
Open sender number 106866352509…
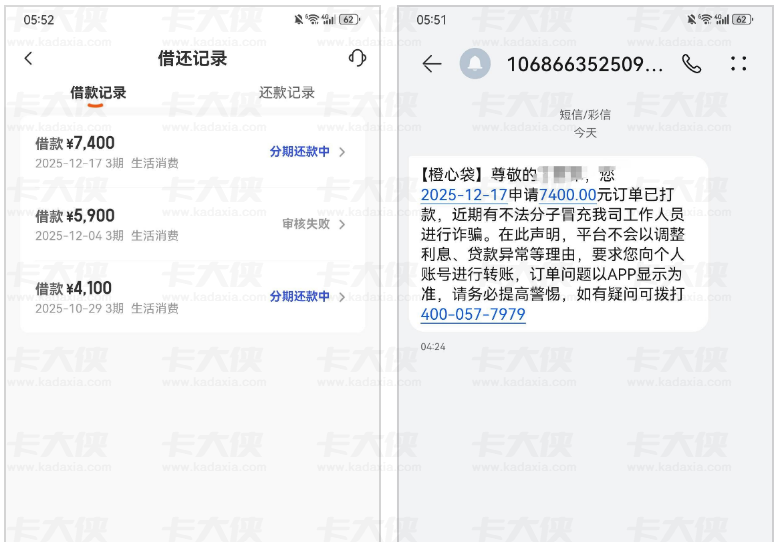tap(584, 64)
